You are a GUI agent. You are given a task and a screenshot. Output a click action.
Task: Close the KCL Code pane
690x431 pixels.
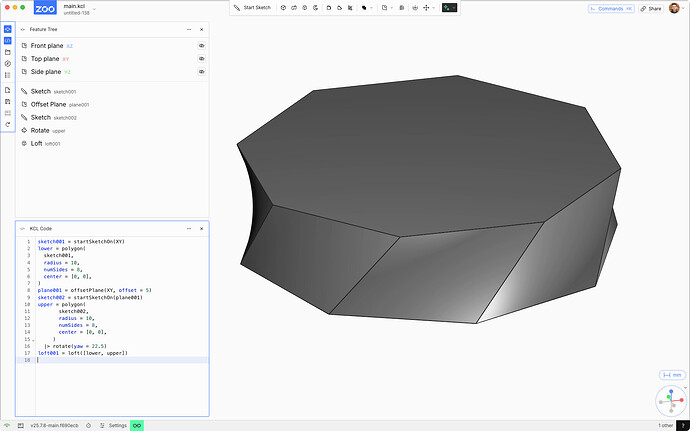point(202,228)
